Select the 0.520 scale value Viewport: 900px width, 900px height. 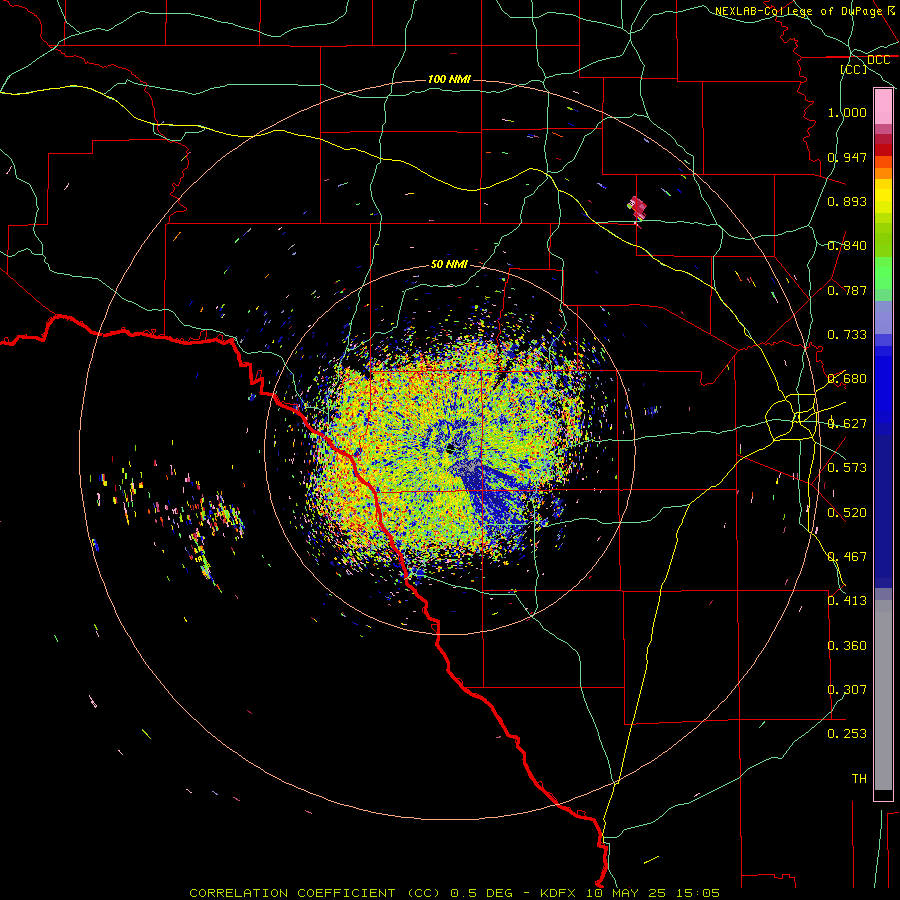click(x=847, y=513)
